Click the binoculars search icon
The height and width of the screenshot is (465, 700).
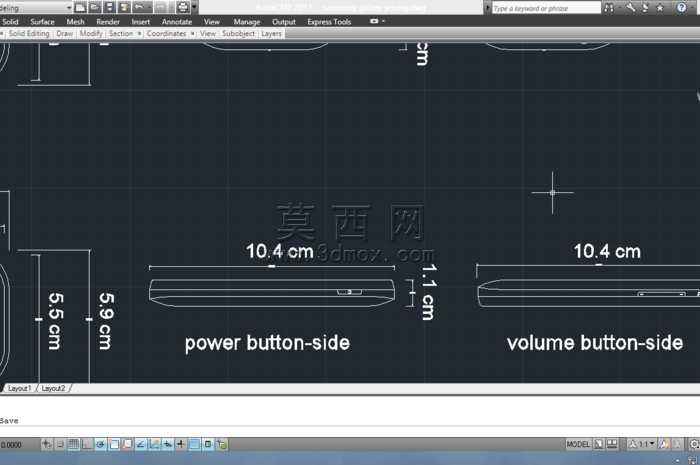click(x=608, y=8)
